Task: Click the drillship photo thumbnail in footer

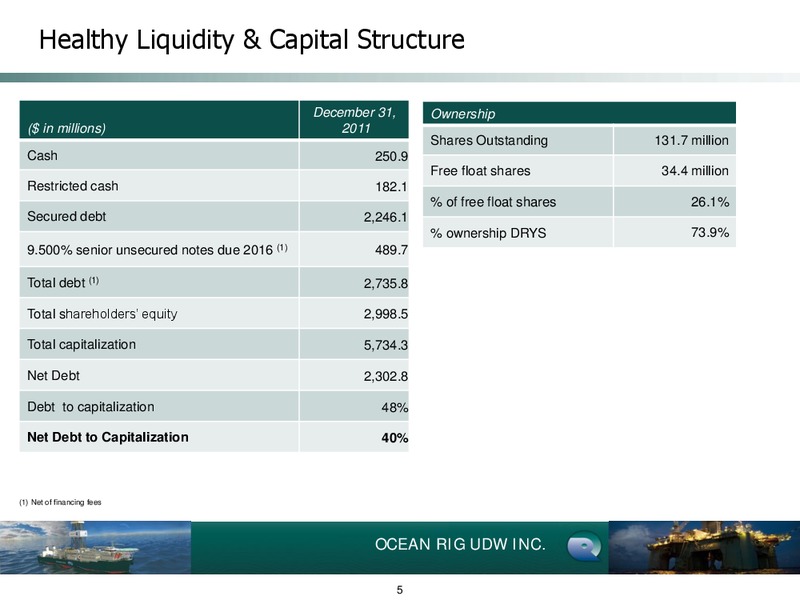Action: click(x=95, y=547)
